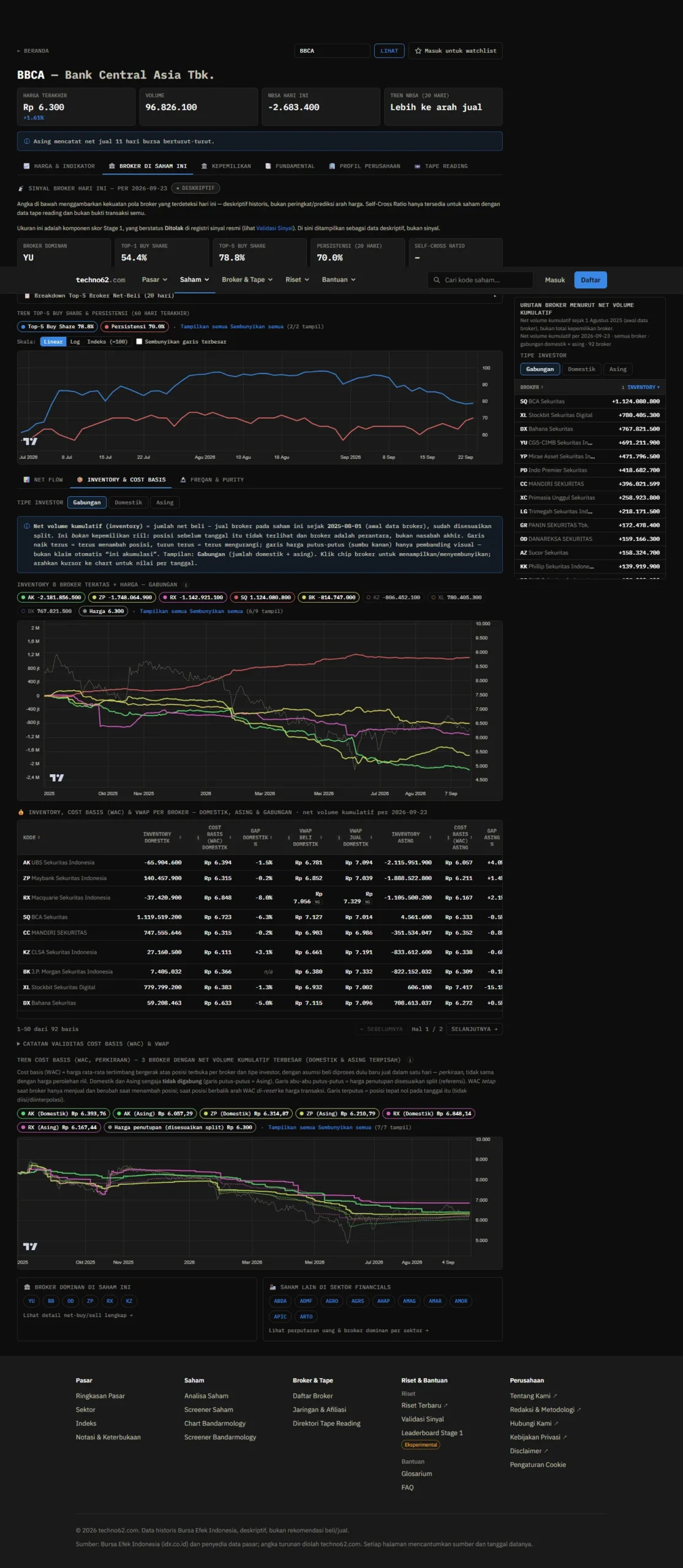Screen dimensions: 683x1568
Task: Select Asing in broker ranking panel
Action: pos(617,369)
